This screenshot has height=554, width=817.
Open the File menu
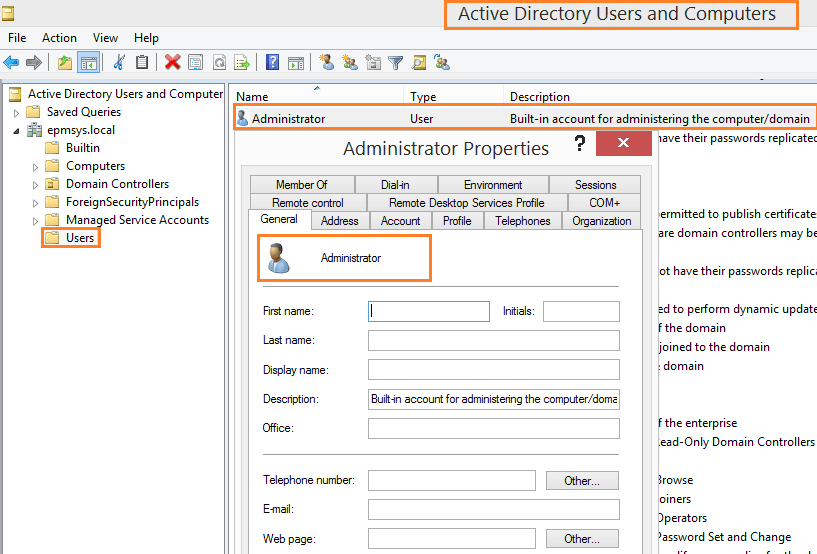click(x=17, y=38)
